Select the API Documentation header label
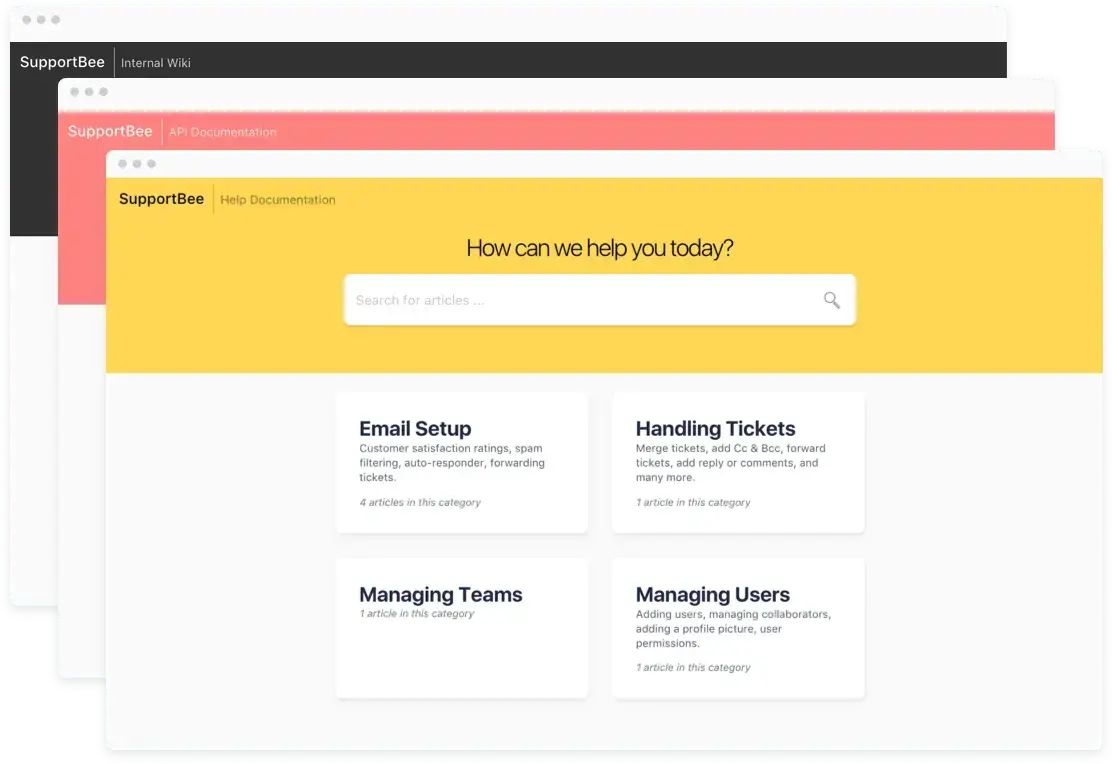 click(223, 131)
